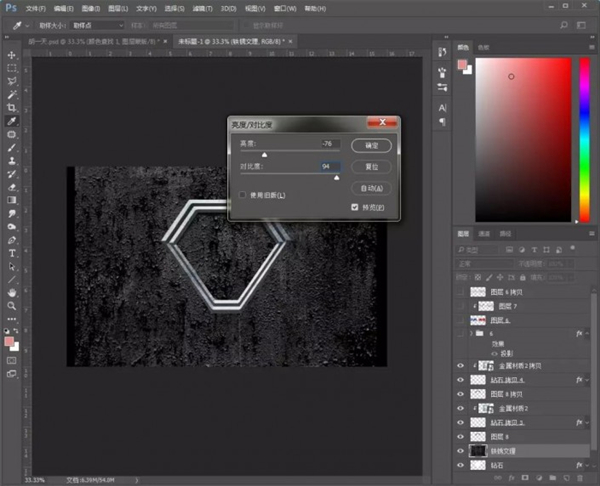
Task: Click the contrast value field showing 94
Action: (330, 166)
